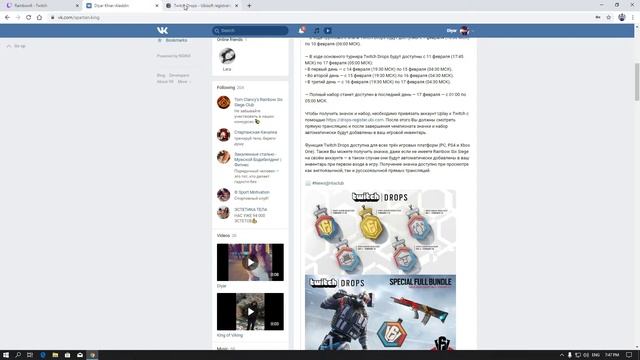
Task: Open the Twitch Drops badges image
Action: pyautogui.click(x=380, y=231)
